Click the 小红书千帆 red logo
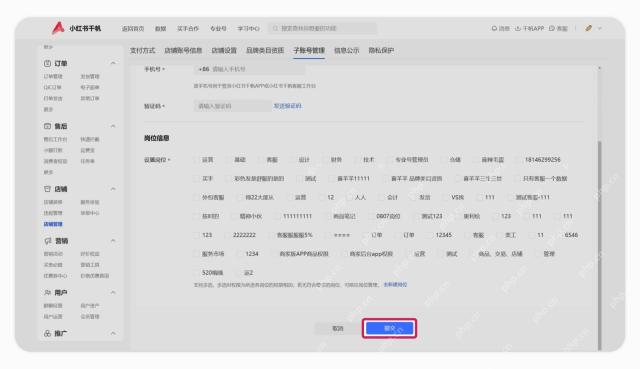 click(58, 28)
